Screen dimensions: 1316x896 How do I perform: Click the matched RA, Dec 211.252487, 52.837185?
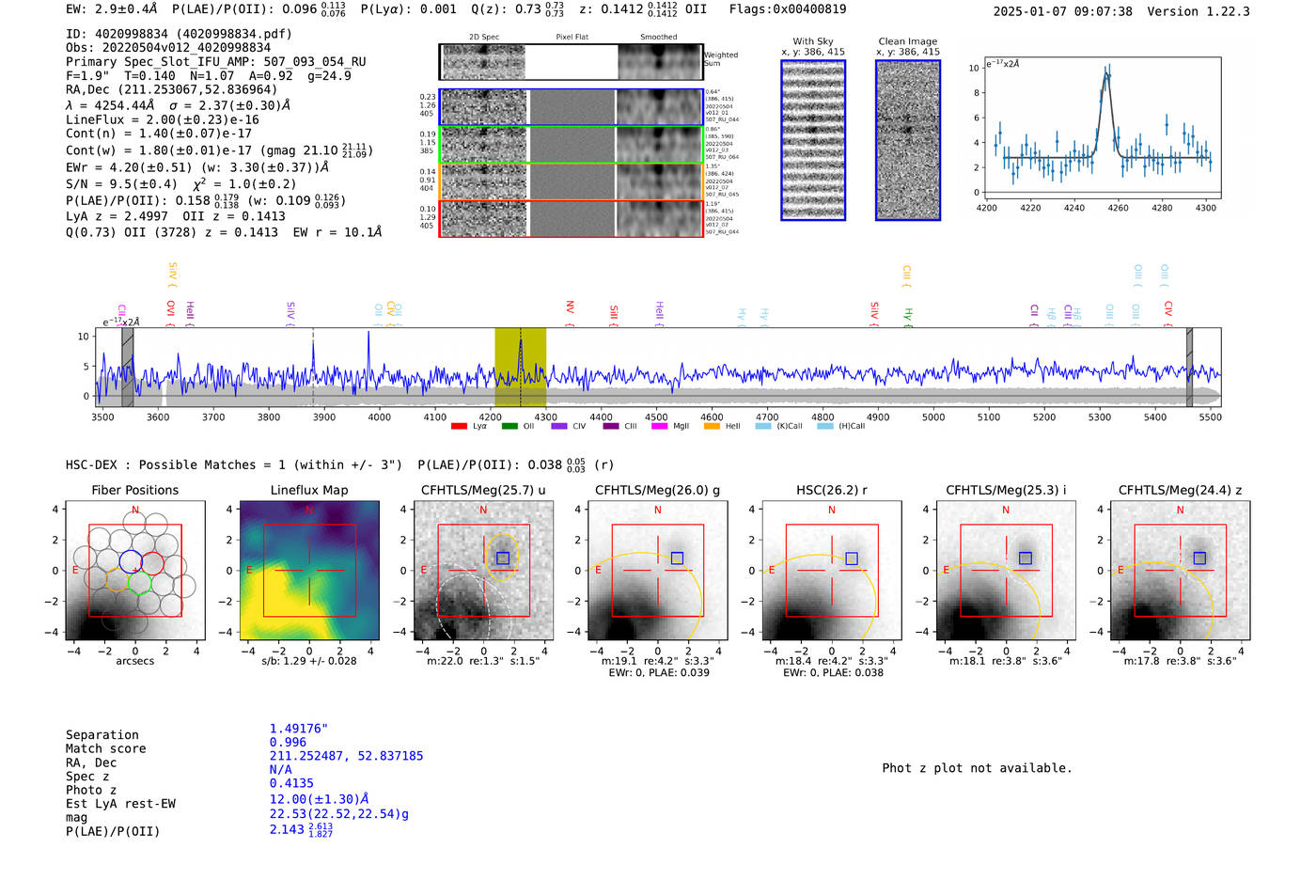coord(347,756)
